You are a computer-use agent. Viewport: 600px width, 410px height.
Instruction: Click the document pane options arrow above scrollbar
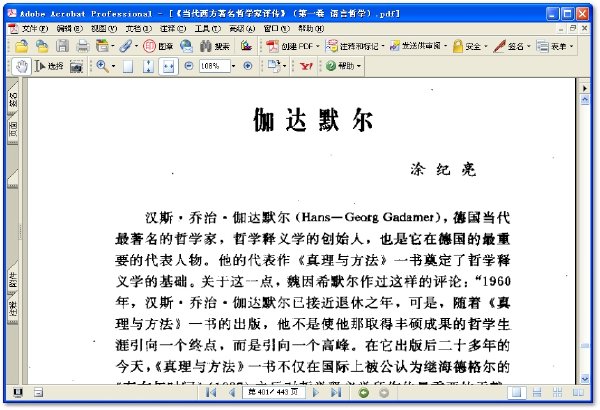pyautogui.click(x=585, y=88)
